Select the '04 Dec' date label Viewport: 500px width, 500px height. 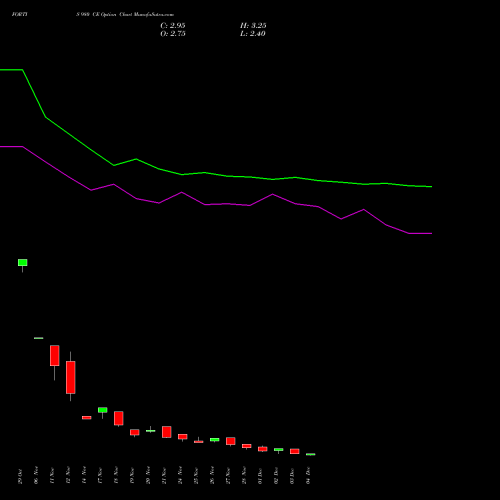click(x=309, y=476)
